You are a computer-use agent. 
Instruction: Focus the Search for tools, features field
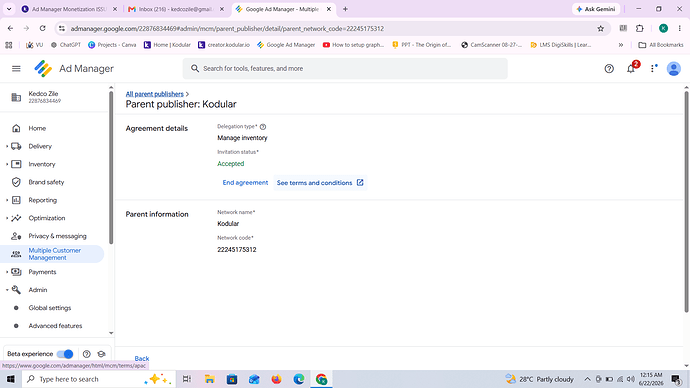coord(345,69)
